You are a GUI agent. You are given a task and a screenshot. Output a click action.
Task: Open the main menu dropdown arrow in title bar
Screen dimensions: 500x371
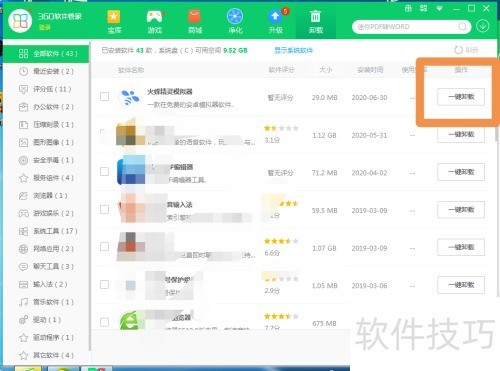[x=440, y=8]
